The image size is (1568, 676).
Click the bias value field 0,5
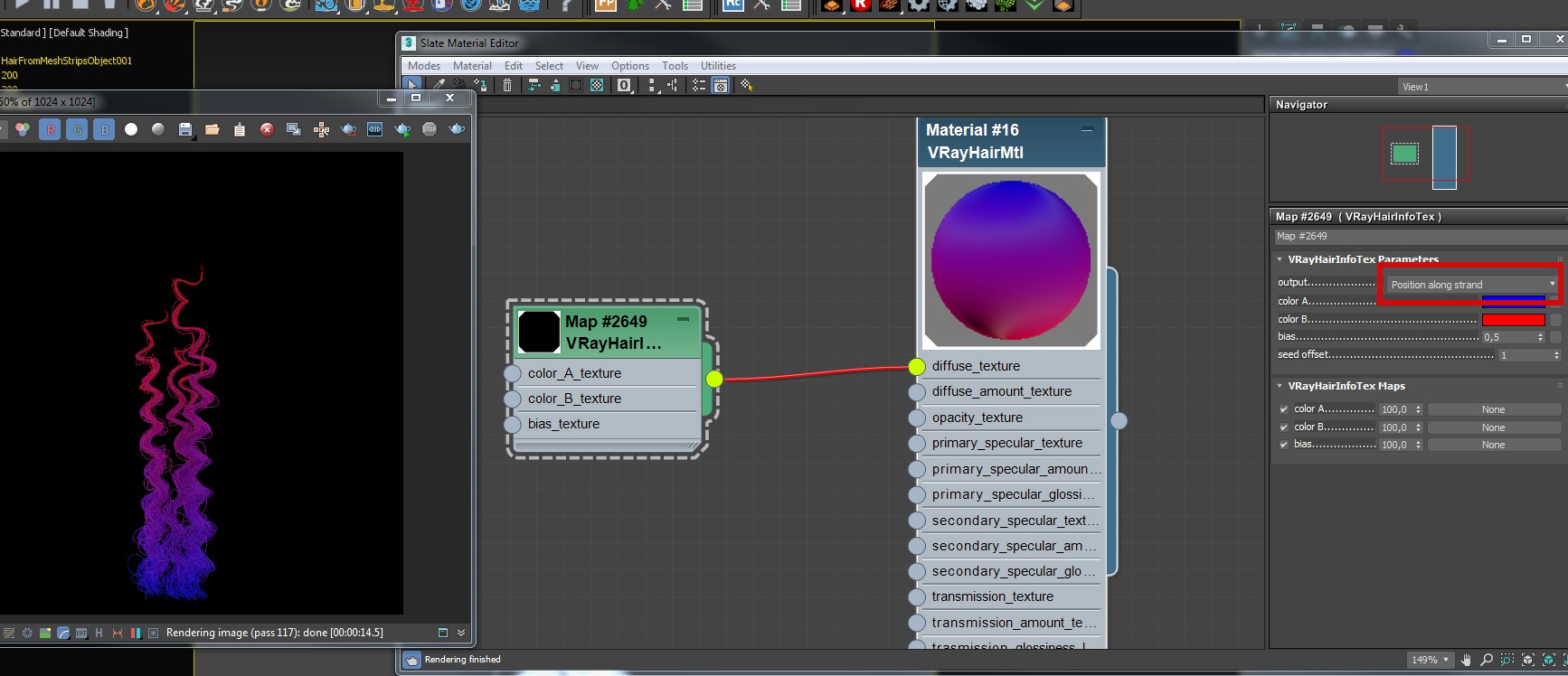click(1508, 337)
